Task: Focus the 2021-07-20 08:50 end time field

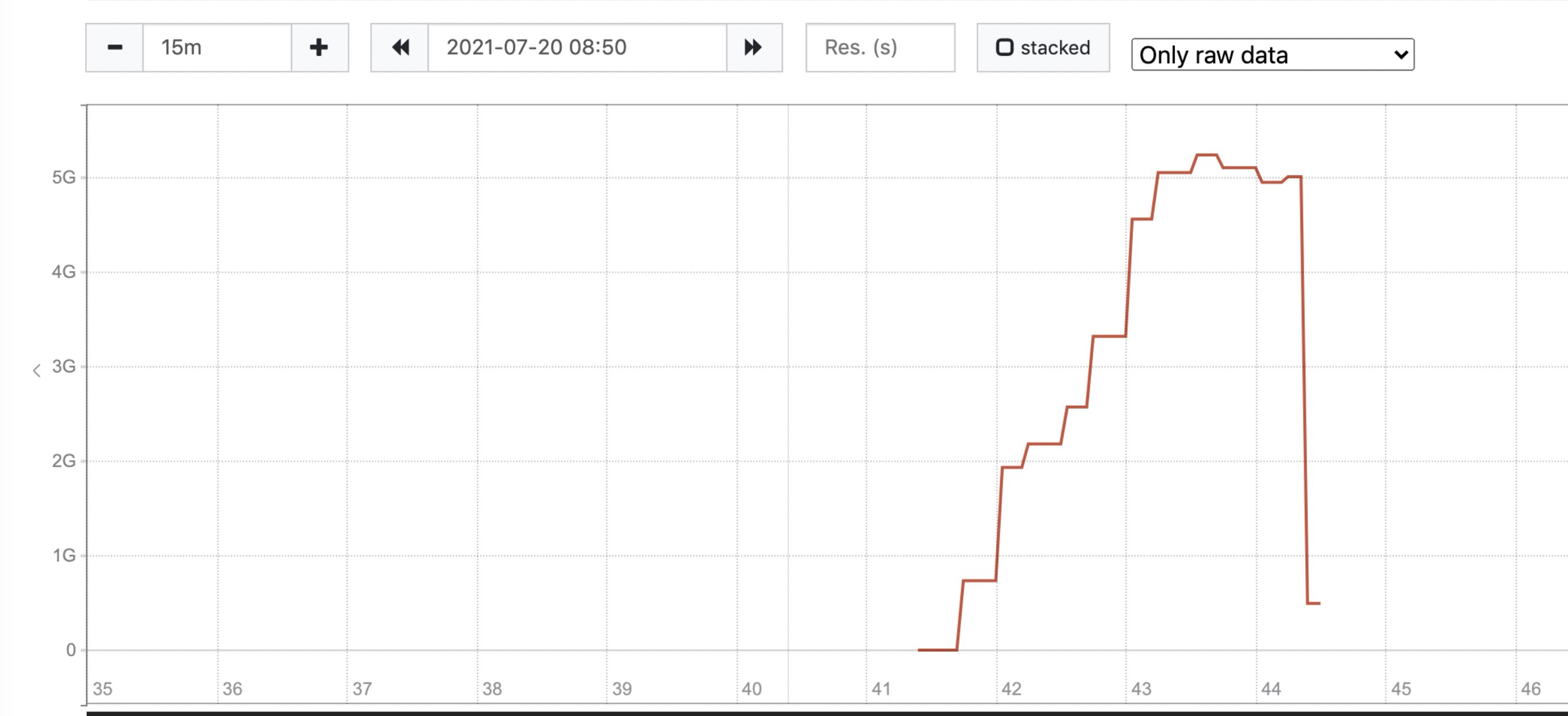Action: (x=577, y=48)
